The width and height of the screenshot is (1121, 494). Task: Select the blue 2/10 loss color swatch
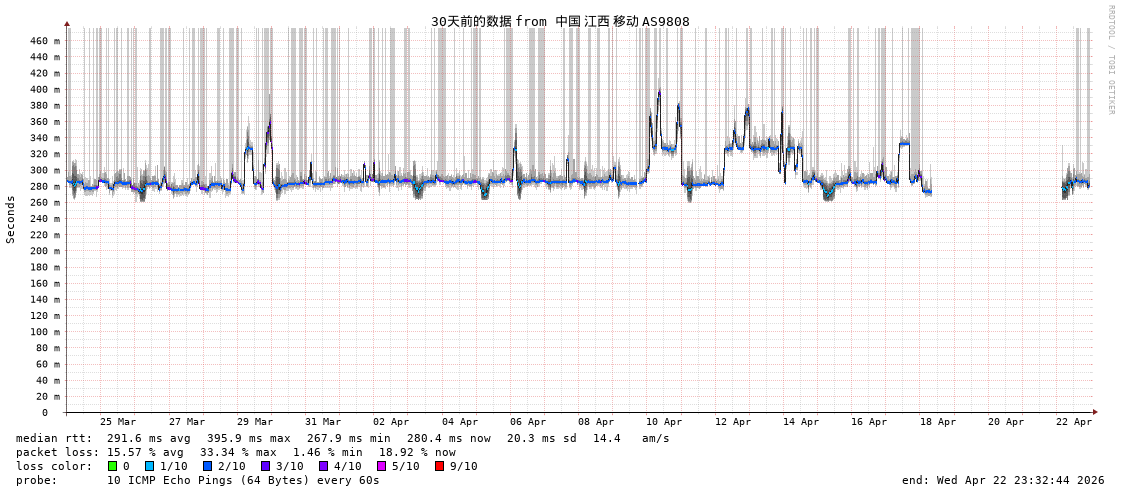pyautogui.click(x=208, y=466)
